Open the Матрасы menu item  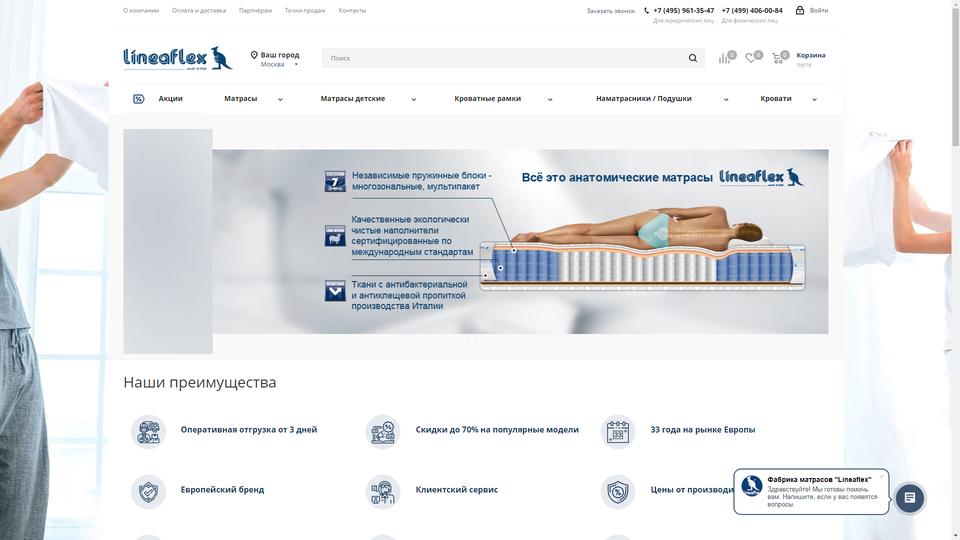[x=241, y=99]
